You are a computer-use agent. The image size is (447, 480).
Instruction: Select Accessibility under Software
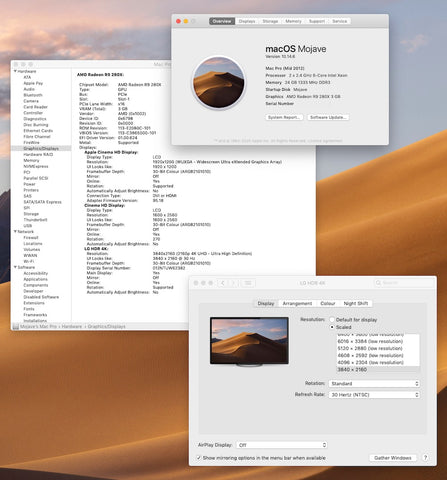[36, 273]
